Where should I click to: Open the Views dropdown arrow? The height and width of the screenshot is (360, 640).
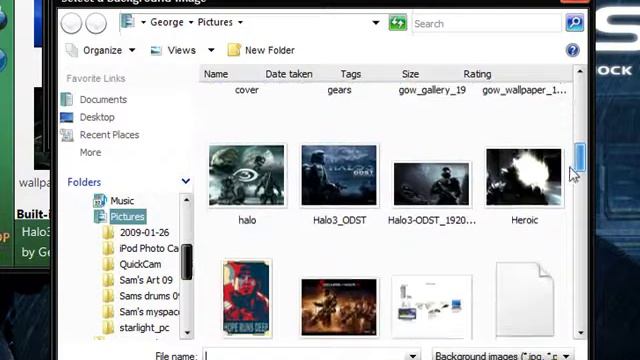[211, 50]
